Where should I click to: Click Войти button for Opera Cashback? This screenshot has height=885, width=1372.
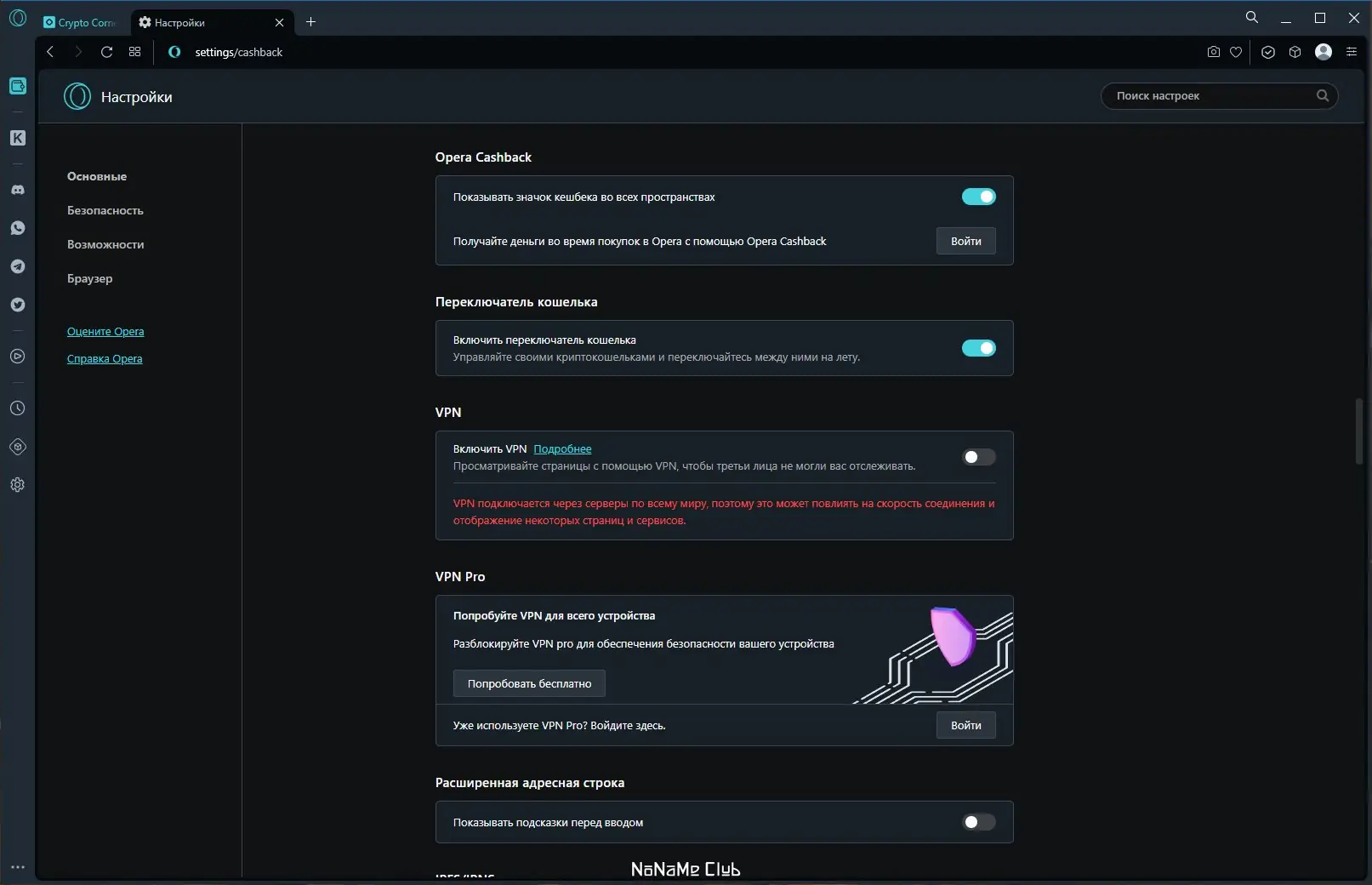[x=966, y=241]
